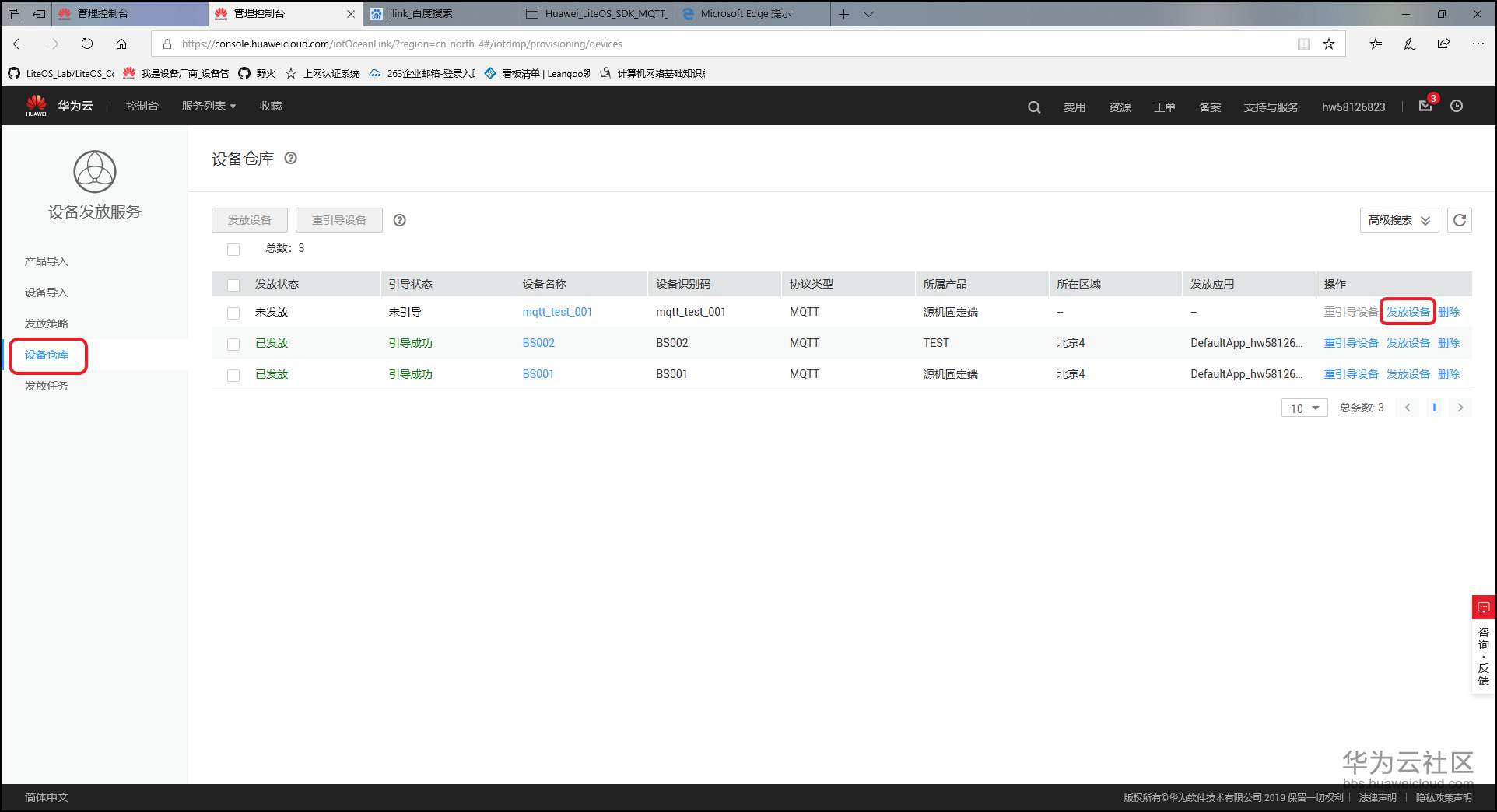
Task: Expand the 服务列表 dropdown
Action: point(209,106)
